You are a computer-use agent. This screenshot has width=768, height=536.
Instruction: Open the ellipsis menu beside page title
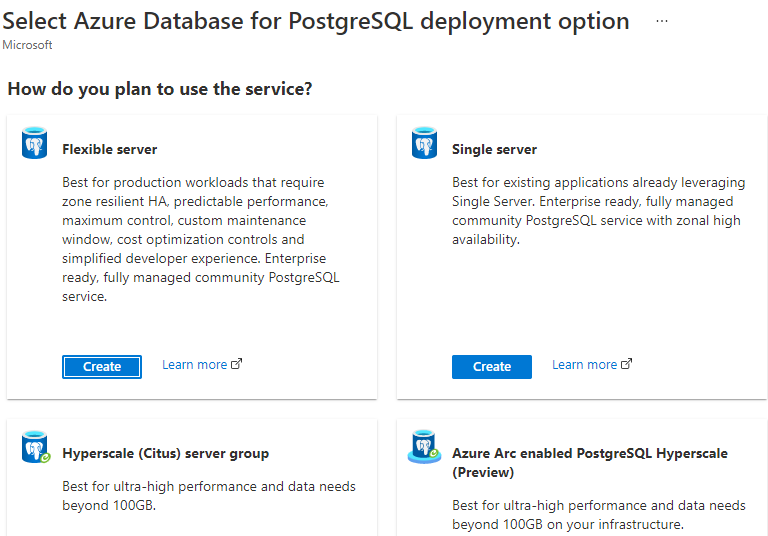662,21
